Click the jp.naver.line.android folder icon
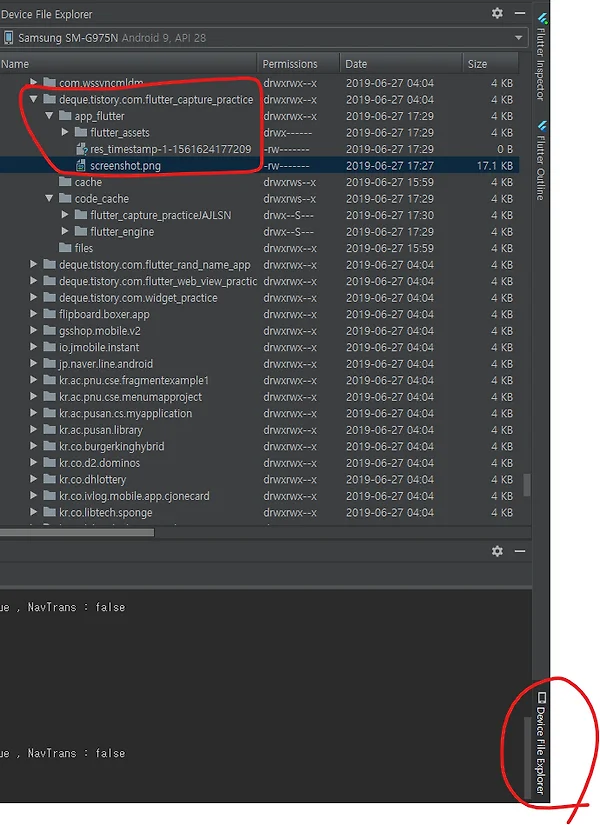600x825 pixels. tap(49, 363)
